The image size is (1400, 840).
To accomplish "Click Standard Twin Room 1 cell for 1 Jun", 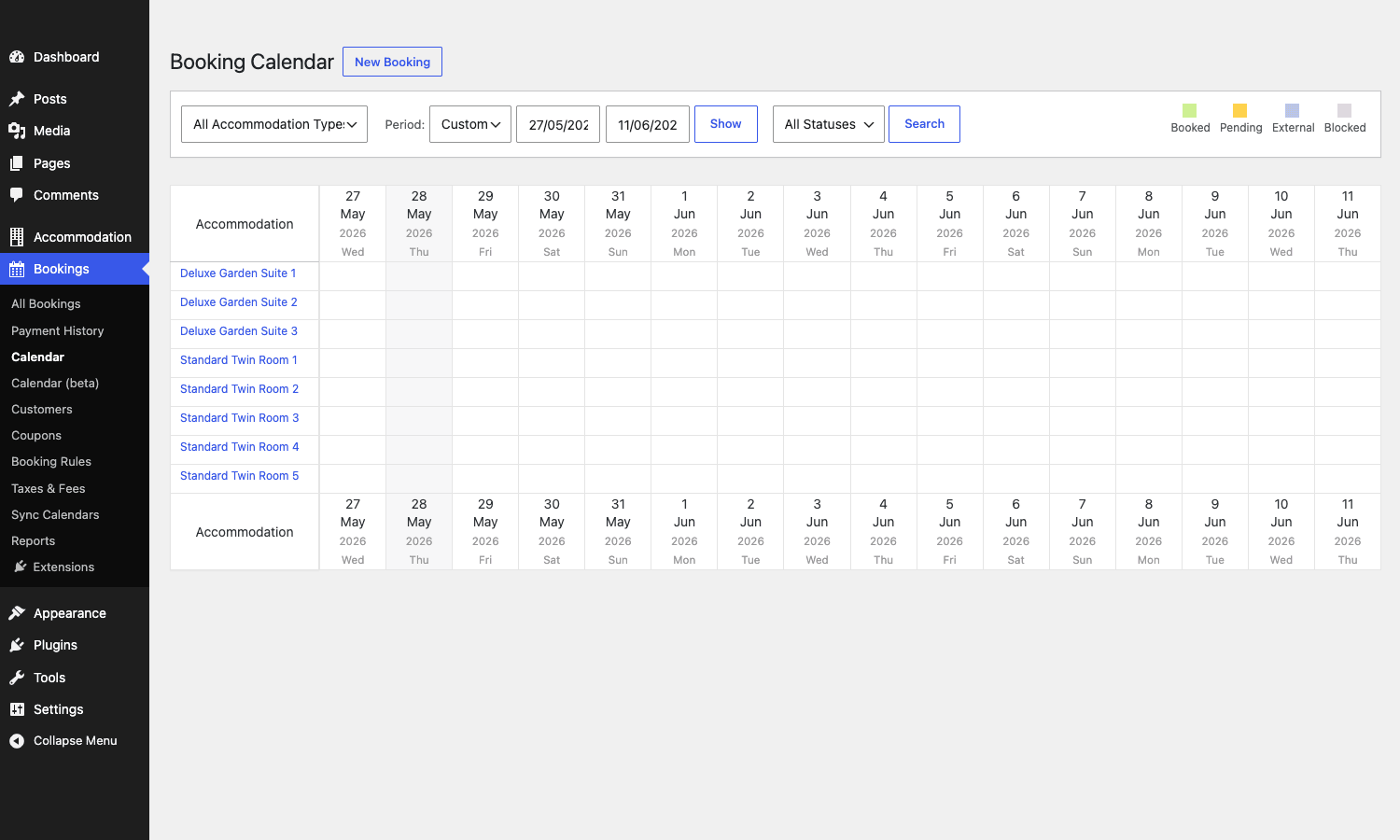I will 684,363.
